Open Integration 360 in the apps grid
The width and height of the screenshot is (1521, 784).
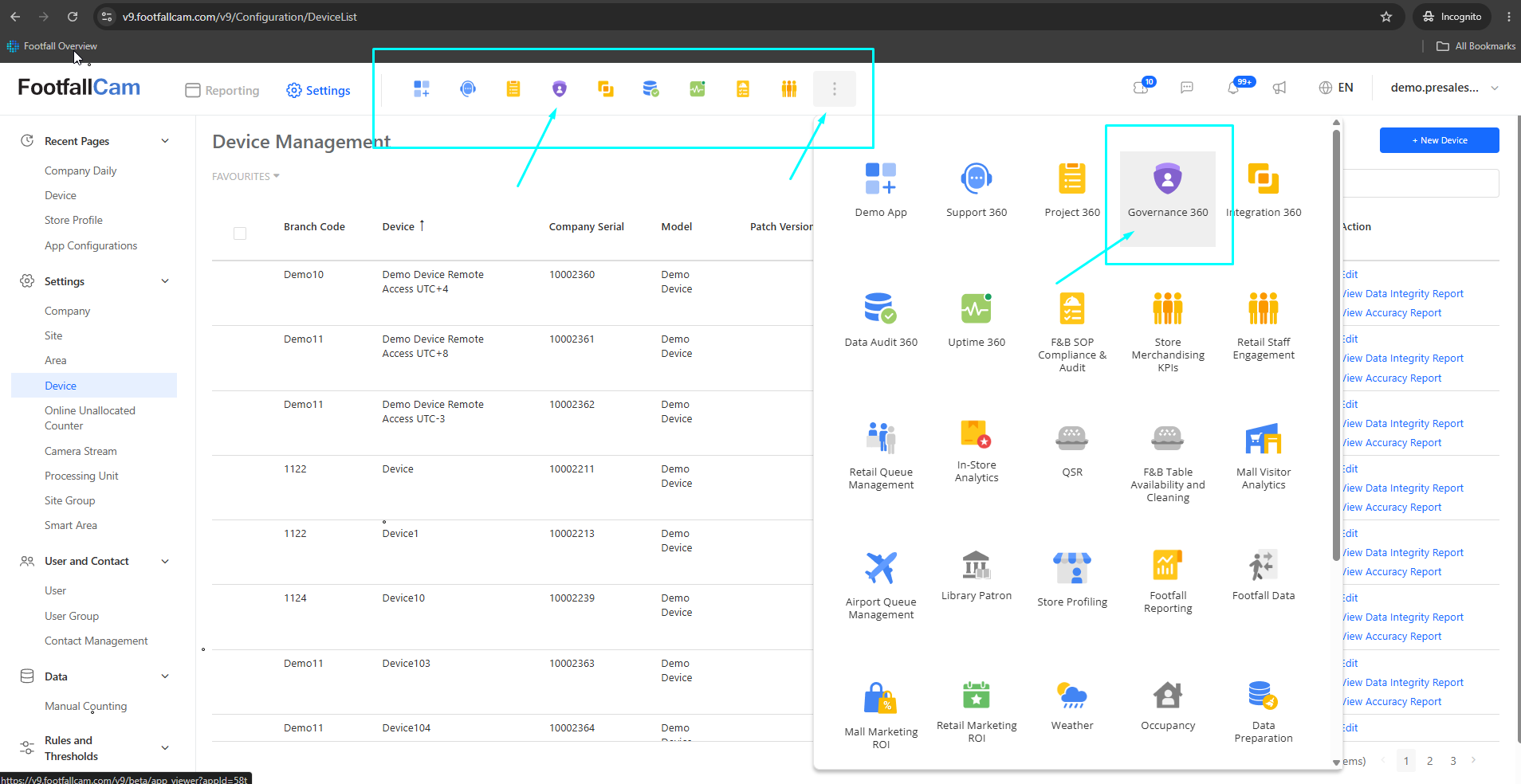point(1264,190)
